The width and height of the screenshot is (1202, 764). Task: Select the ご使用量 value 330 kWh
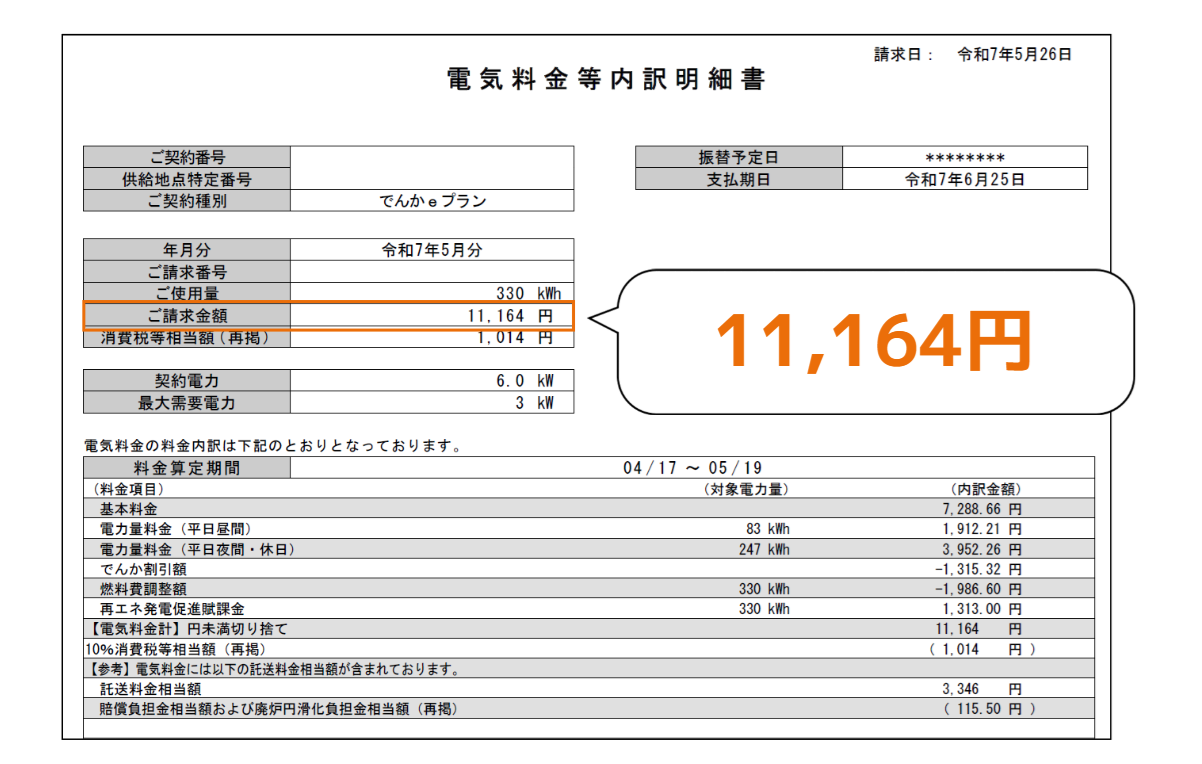[528, 294]
